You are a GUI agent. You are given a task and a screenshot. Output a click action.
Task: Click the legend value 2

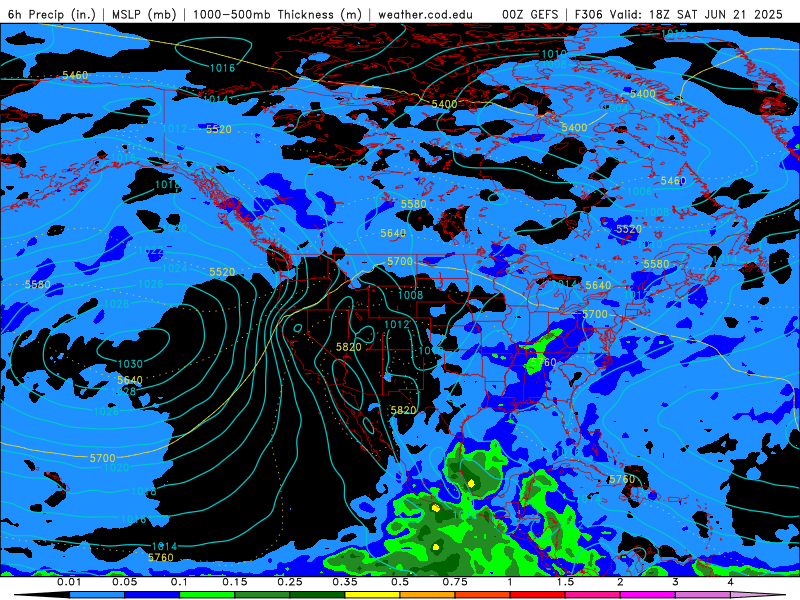tap(620, 582)
